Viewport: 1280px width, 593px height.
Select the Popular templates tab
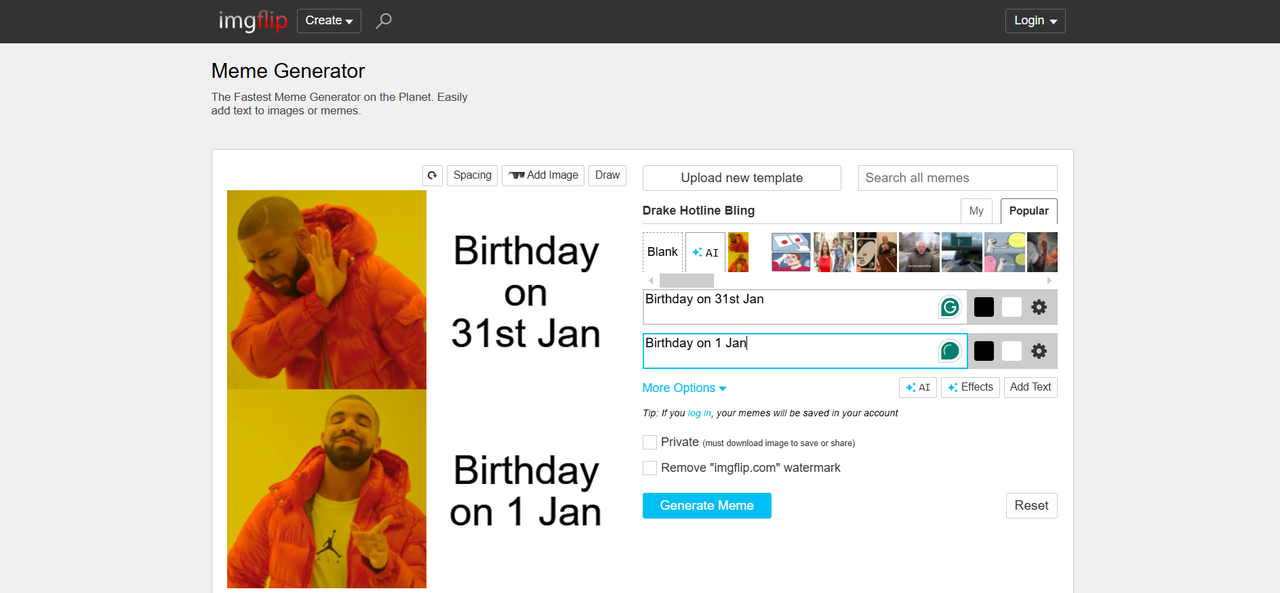click(1028, 211)
